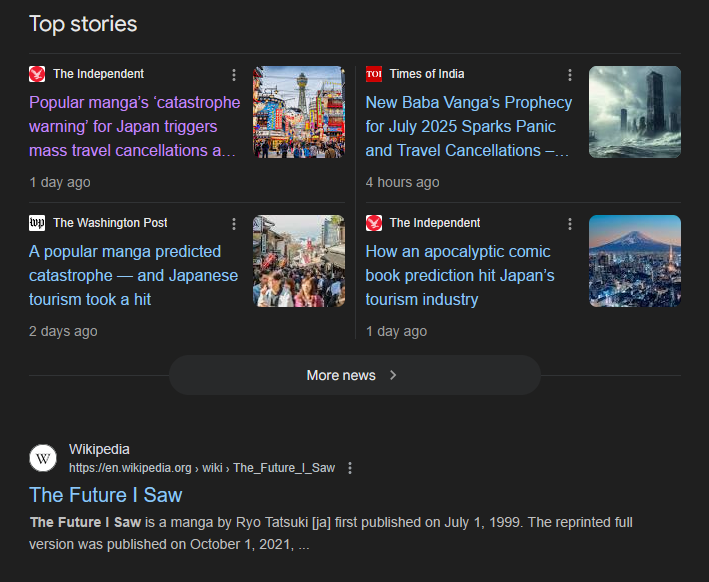Click 'The Washington Post' source name
This screenshot has height=582, width=709.
click(110, 223)
